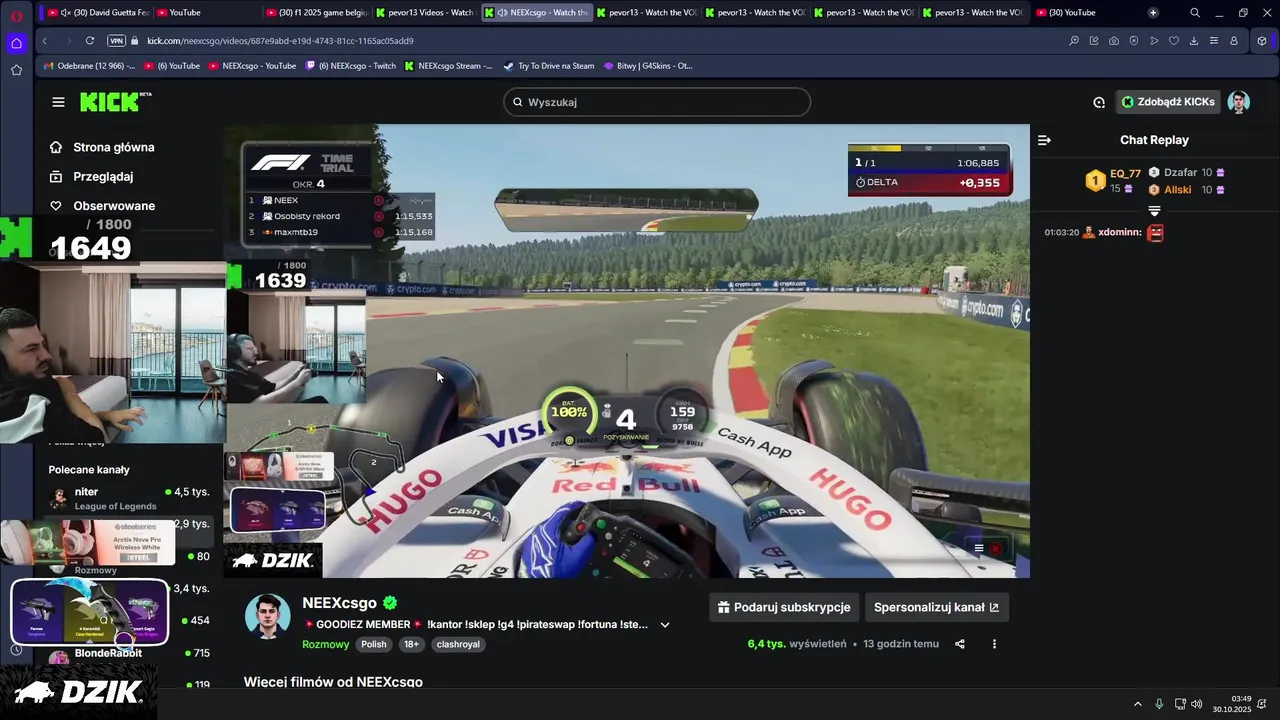The width and height of the screenshot is (1280, 720).
Task: Click Allski in gift leaderboard
Action: (x=1177, y=190)
